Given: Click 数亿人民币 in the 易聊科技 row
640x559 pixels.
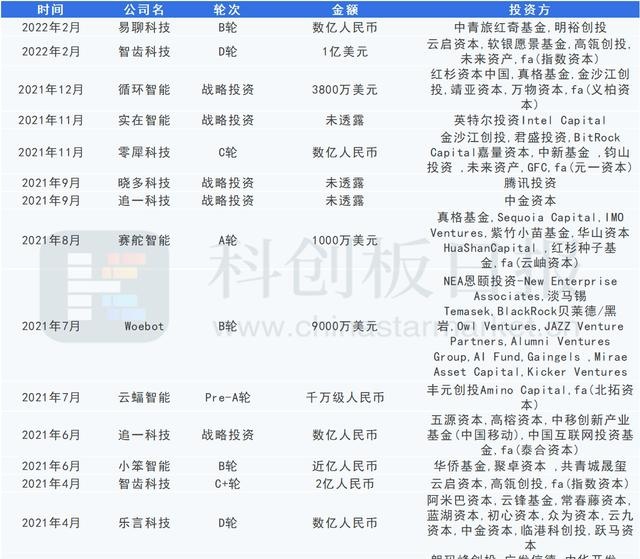Looking at the screenshot, I should pos(345,27).
